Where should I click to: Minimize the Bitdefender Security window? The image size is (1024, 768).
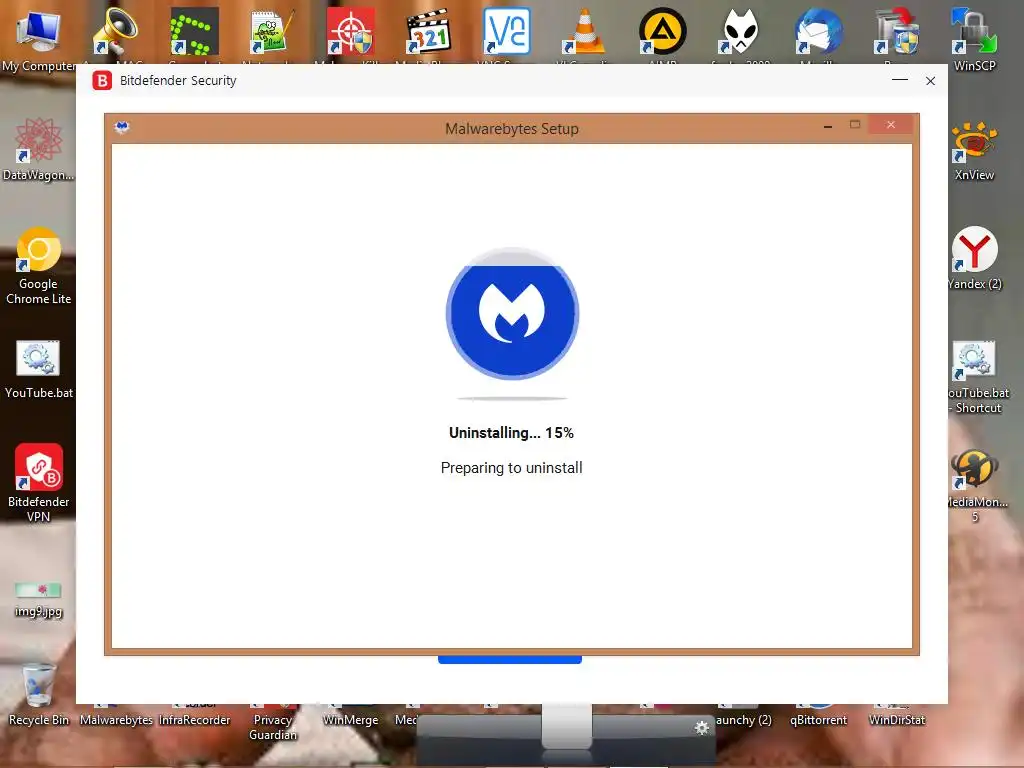coord(900,80)
